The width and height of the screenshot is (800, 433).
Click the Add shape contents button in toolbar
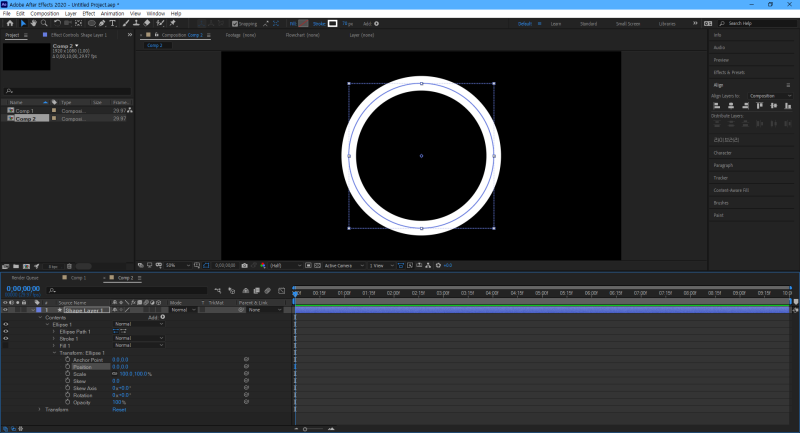[x=377, y=23]
